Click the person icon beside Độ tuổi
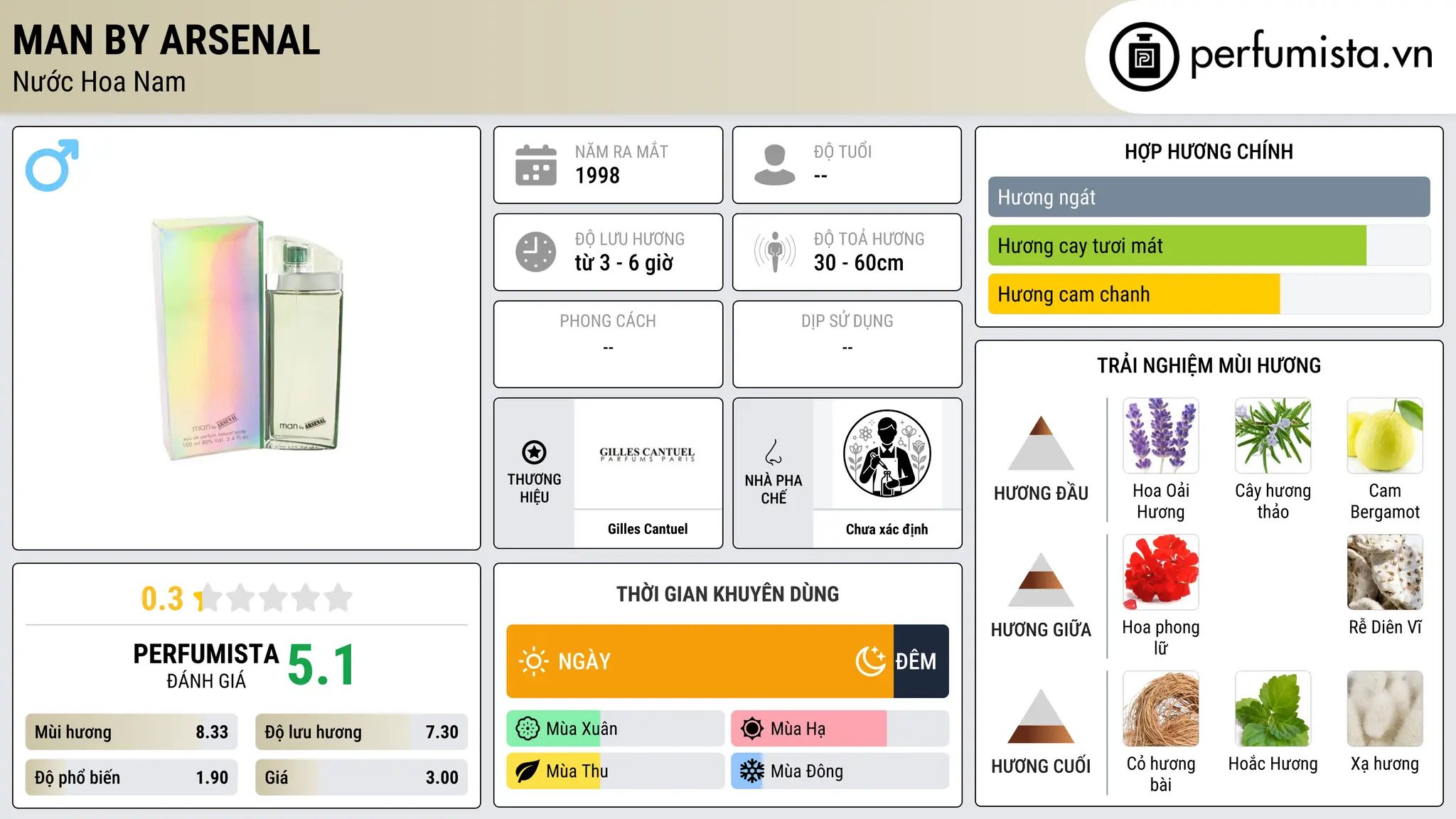The image size is (1456, 819). coord(774,165)
